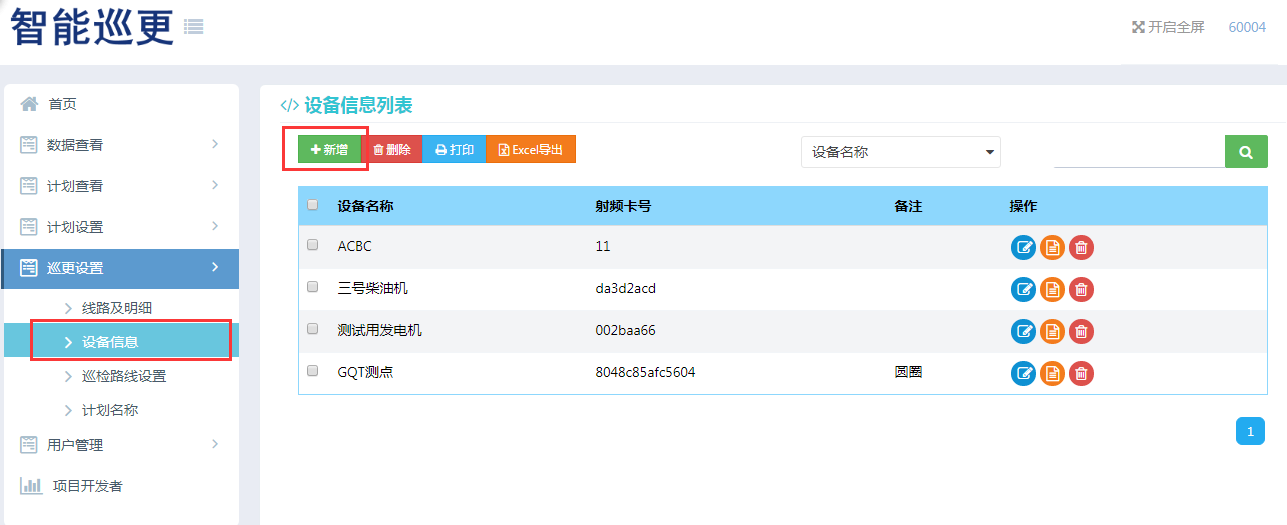Viewport: 1287px width, 525px height.
Task: Open the 设备名称 search field dropdown
Action: click(x=900, y=152)
